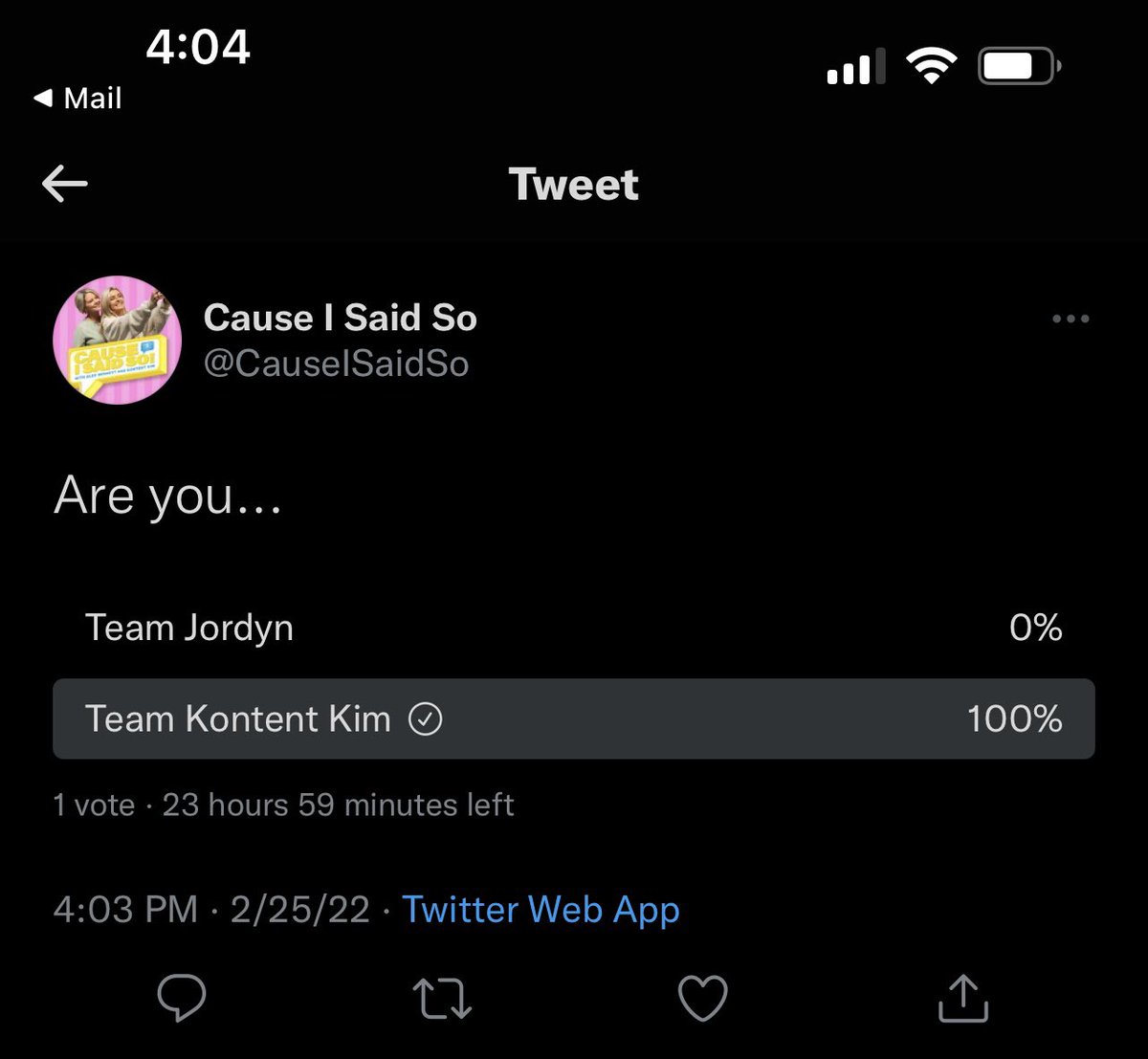Select the Team Kontent Kim poll option
This screenshot has width=1148, height=1059.
(x=574, y=718)
